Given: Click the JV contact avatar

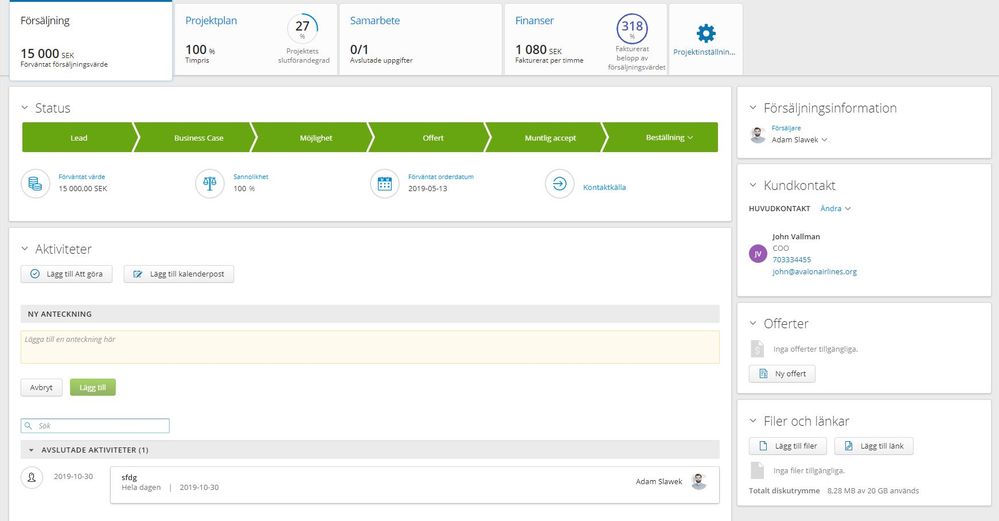Looking at the screenshot, I should pyautogui.click(x=758, y=253).
